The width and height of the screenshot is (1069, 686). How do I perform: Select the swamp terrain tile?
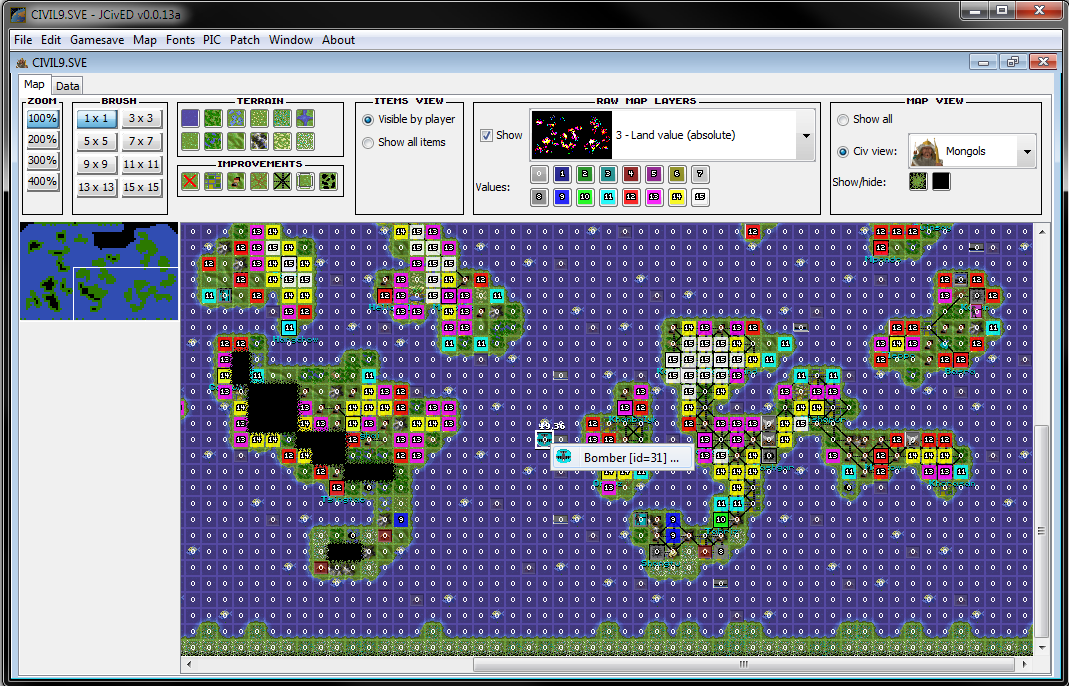(x=237, y=118)
